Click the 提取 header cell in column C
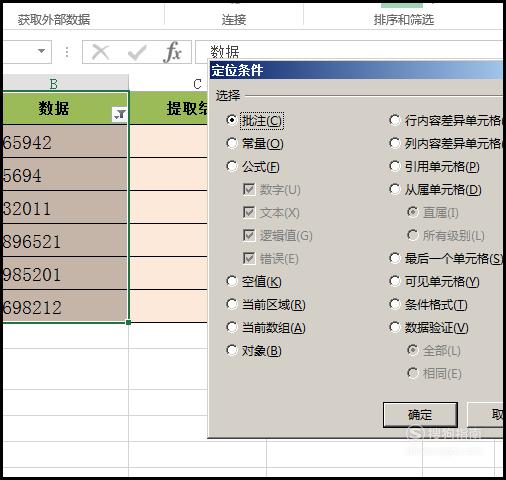 pos(168,108)
